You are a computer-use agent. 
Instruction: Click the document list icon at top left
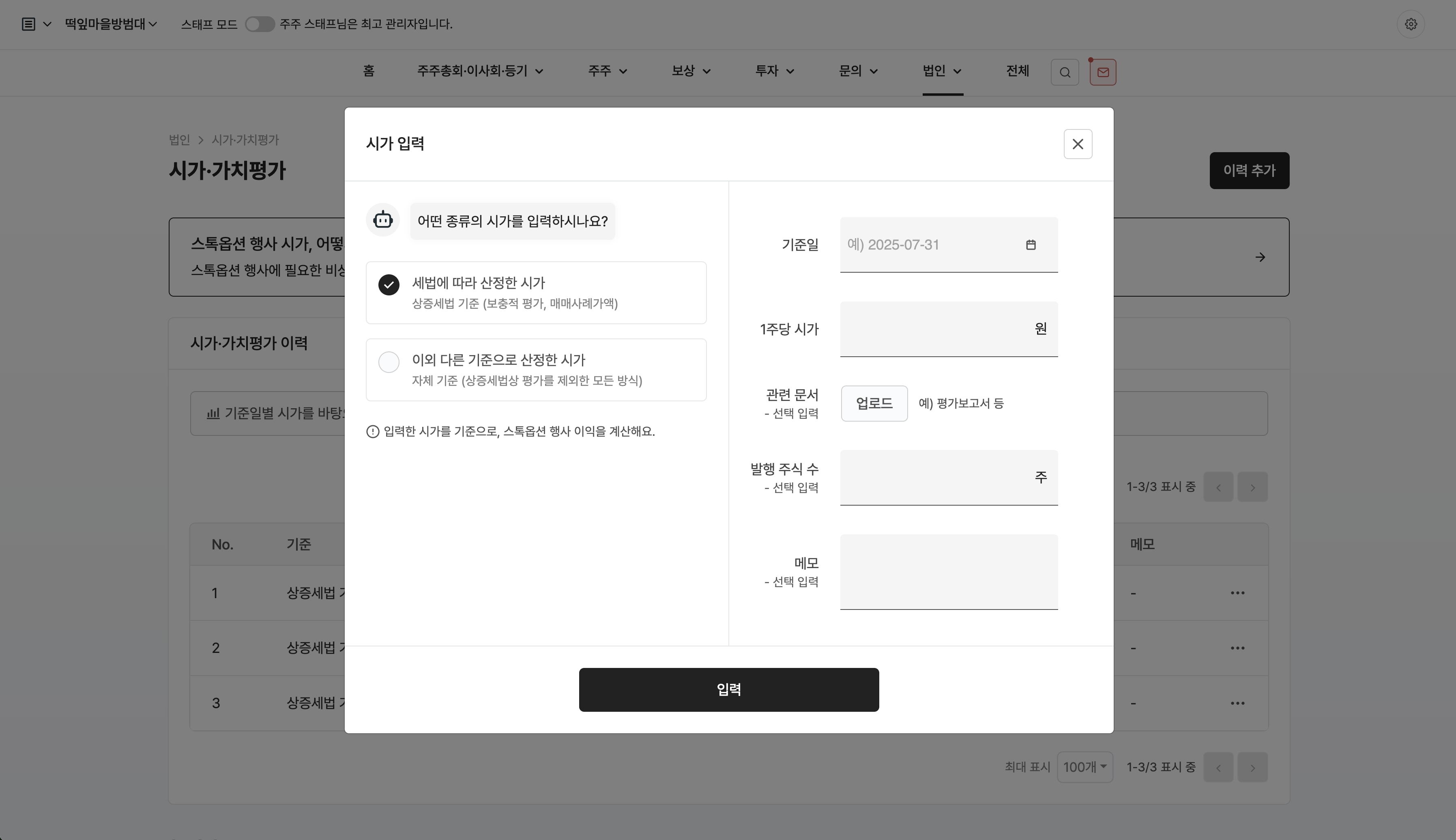[28, 24]
